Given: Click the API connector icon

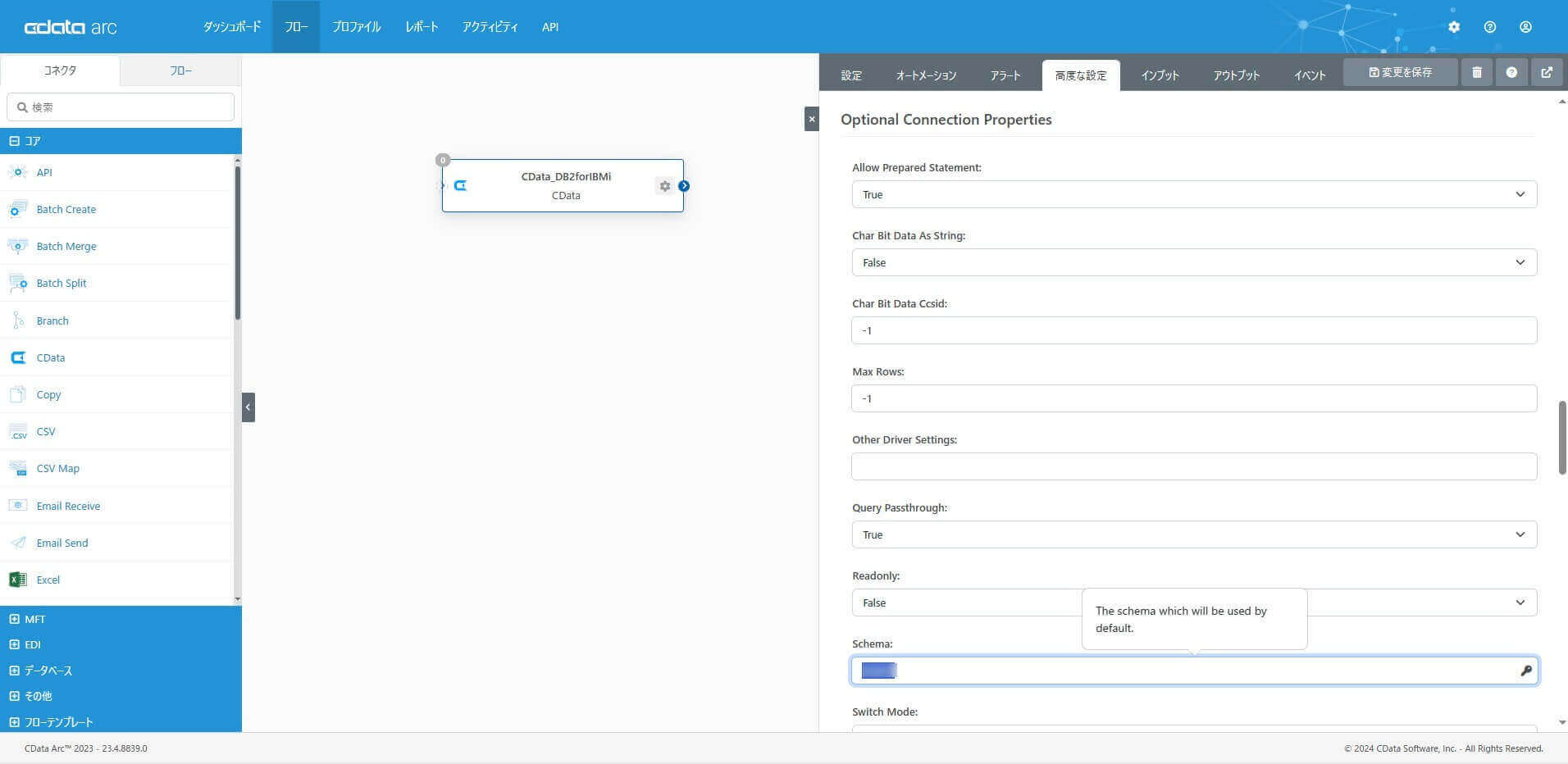Looking at the screenshot, I should pyautogui.click(x=17, y=172).
